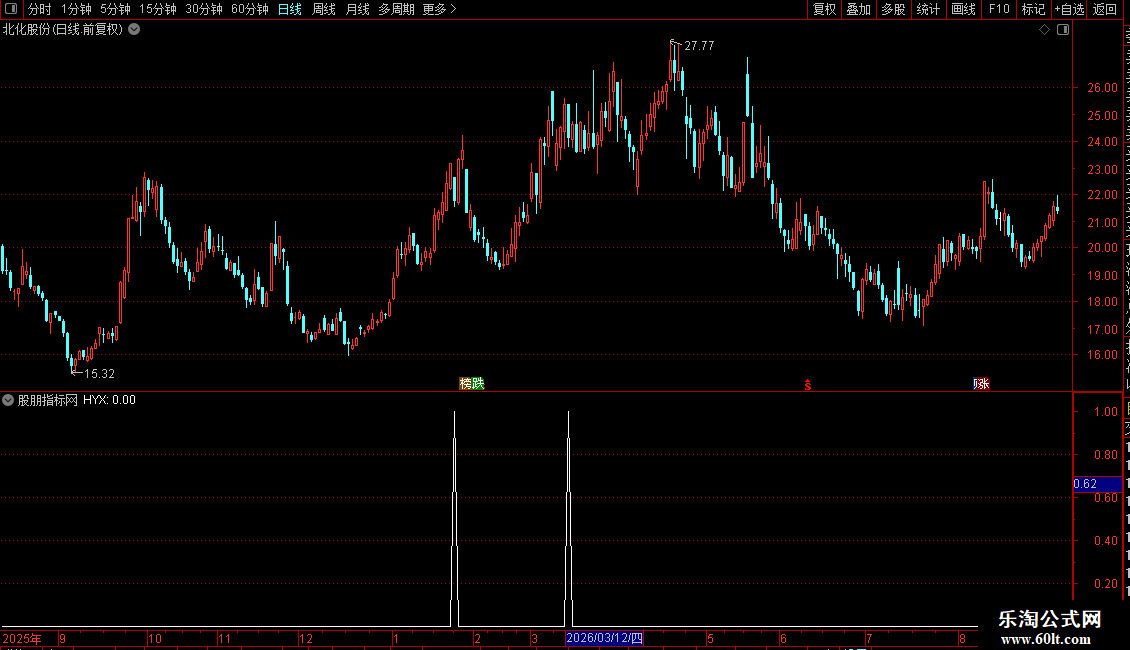Select the 60分钟 period tab
Screen dimensions: 1130x650
(x=249, y=9)
